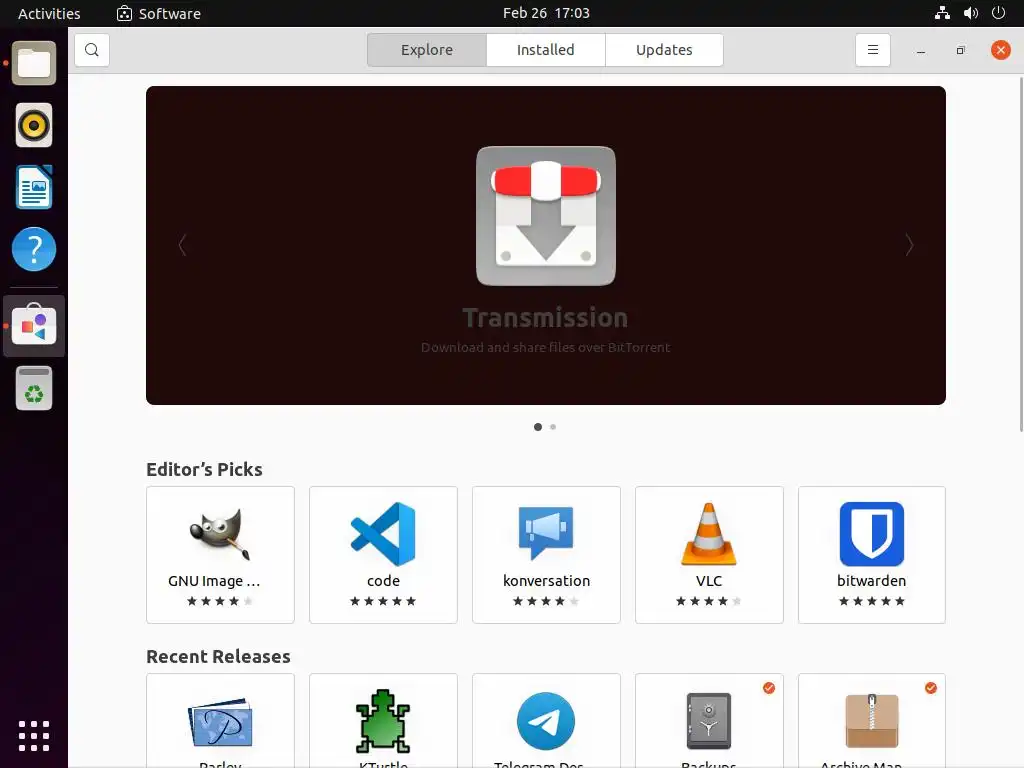
Task: Click the bitwarden star rating
Action: [x=872, y=601]
